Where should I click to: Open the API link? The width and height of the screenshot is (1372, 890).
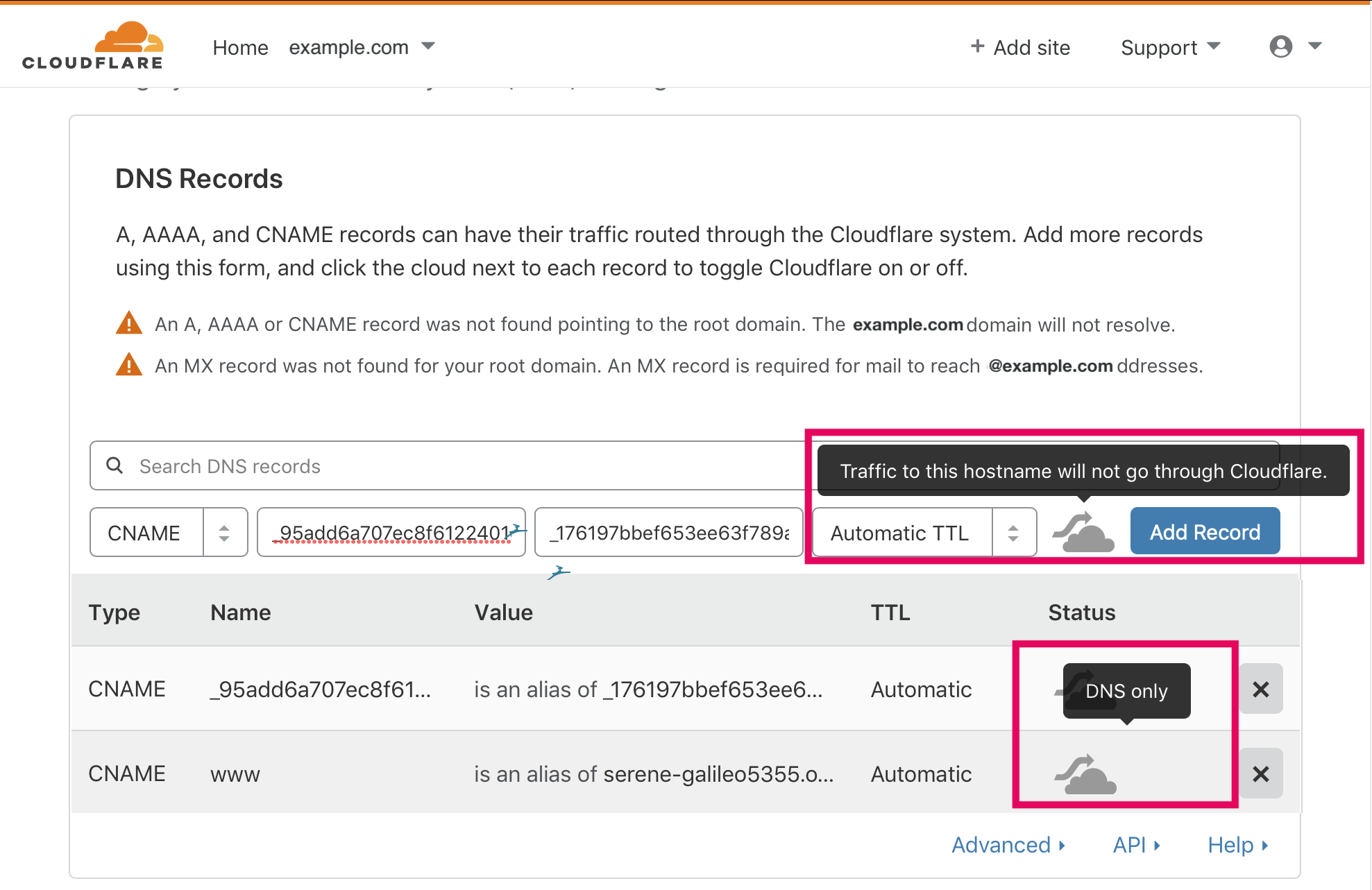tap(1136, 845)
